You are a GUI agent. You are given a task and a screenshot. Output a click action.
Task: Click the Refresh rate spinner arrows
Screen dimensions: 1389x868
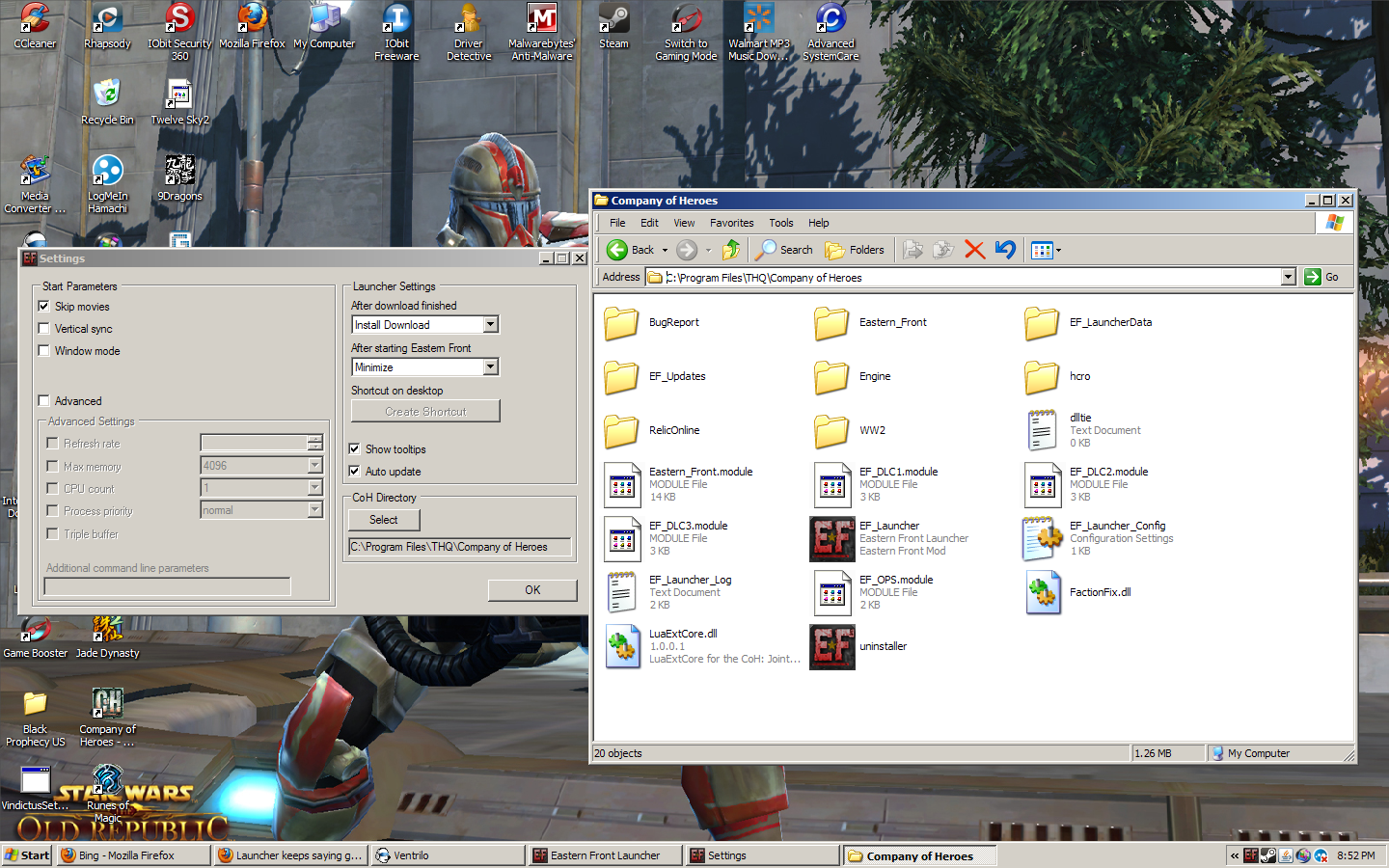(x=314, y=443)
